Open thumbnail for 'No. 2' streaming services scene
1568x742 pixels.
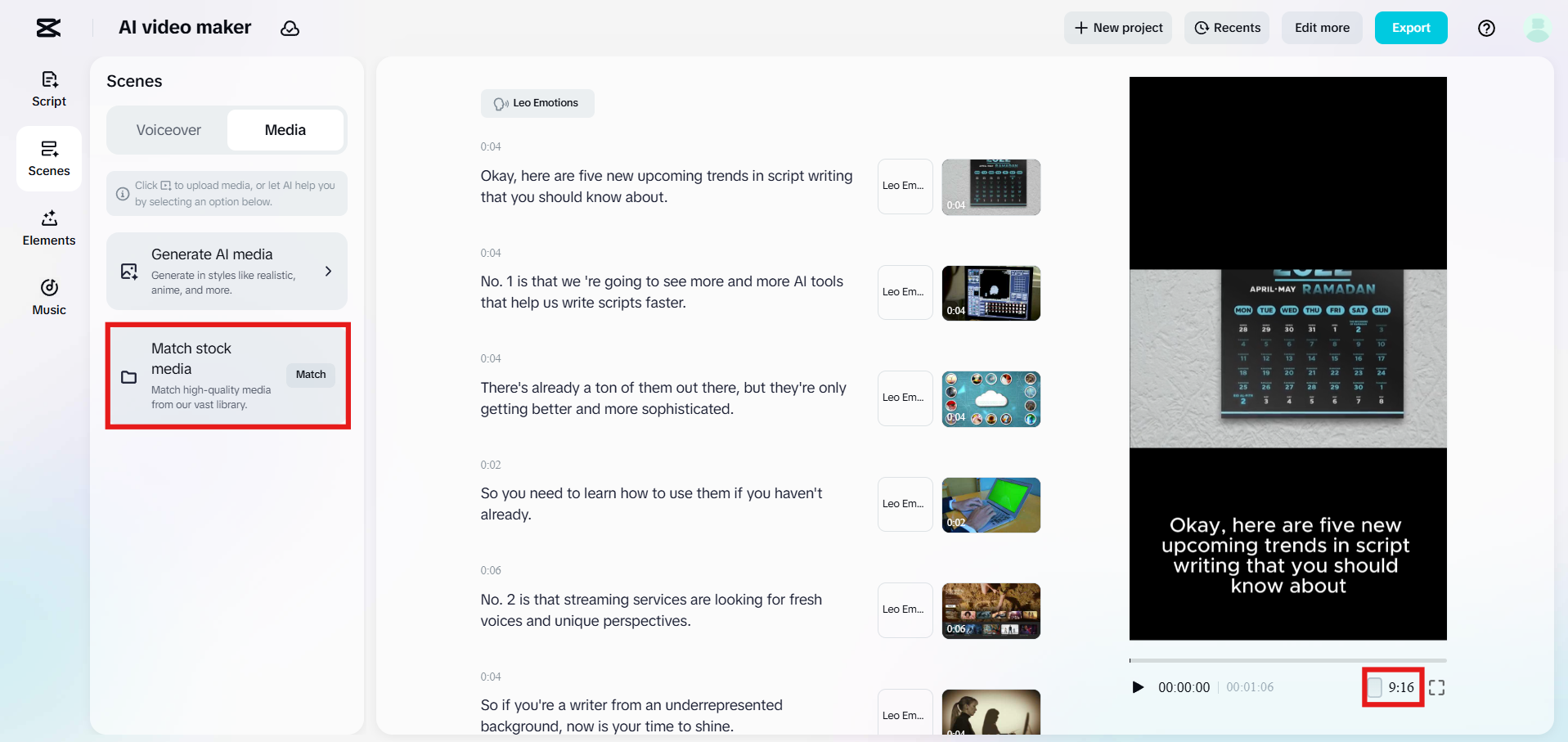[x=991, y=611]
